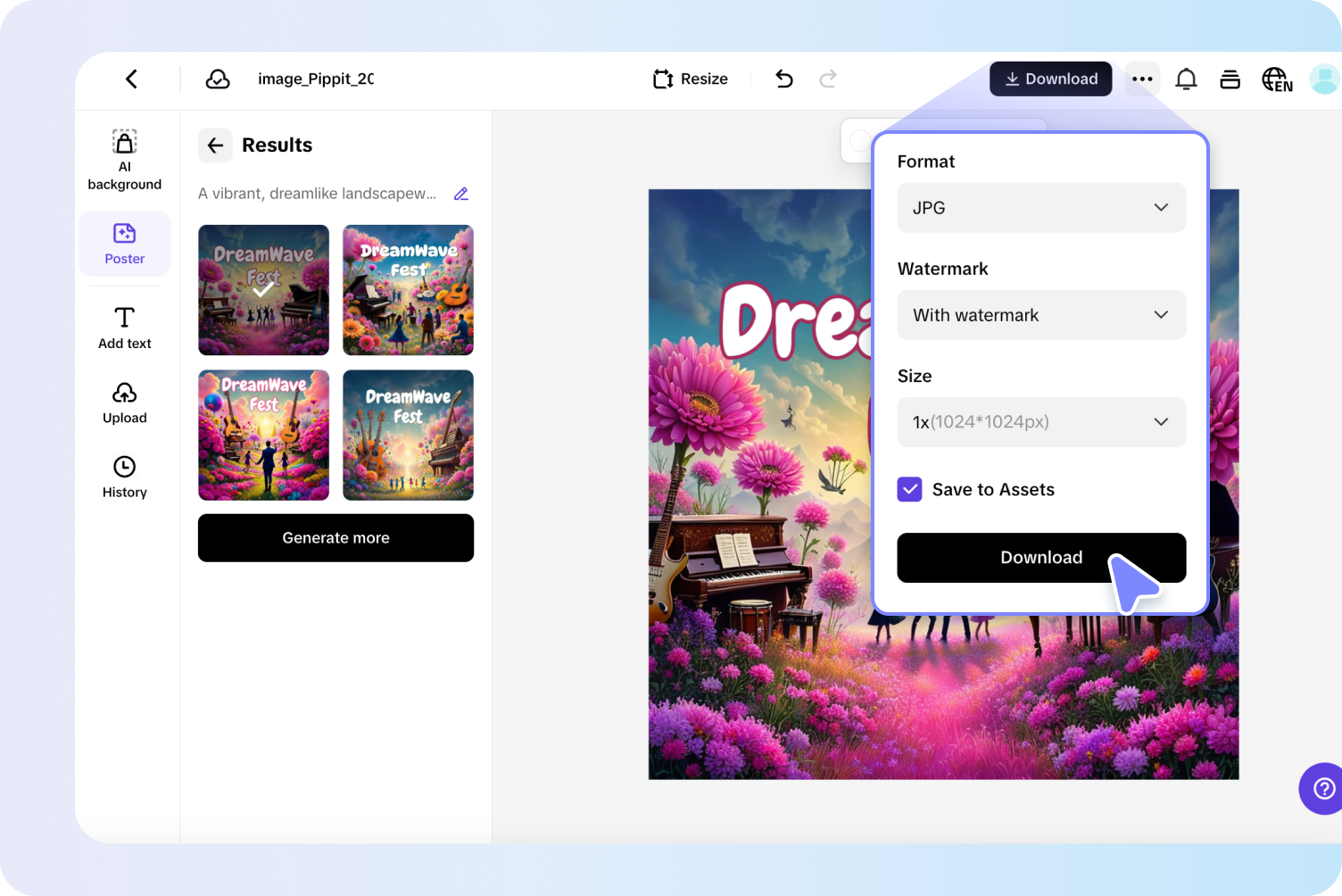Click the 'Format' label in popup
This screenshot has height=896, width=1342.
pyautogui.click(x=926, y=162)
